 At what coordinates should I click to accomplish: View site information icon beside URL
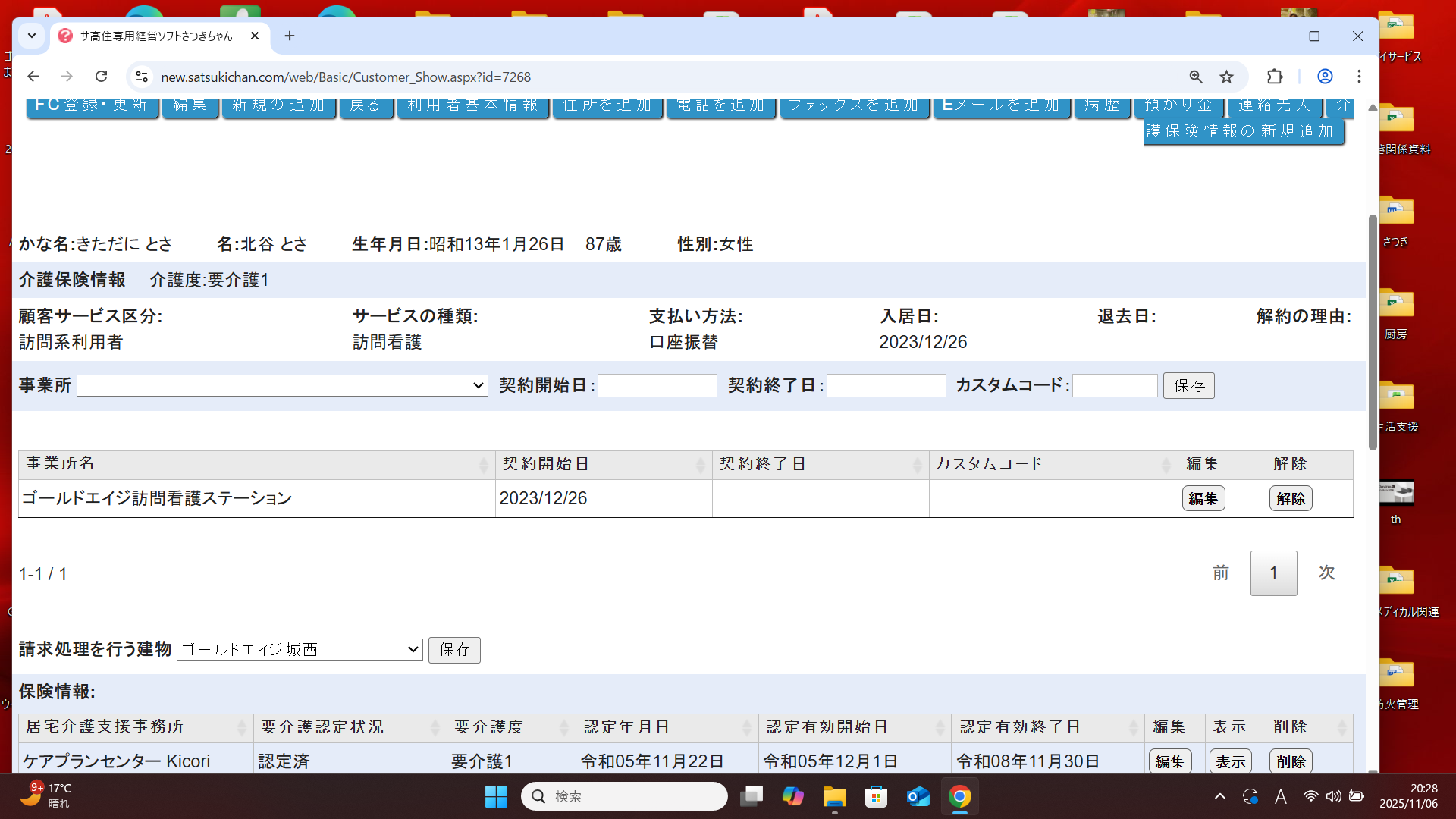pos(142,77)
